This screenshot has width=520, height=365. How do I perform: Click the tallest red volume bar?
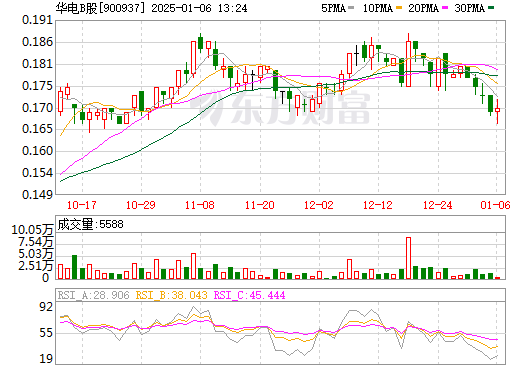408,258
